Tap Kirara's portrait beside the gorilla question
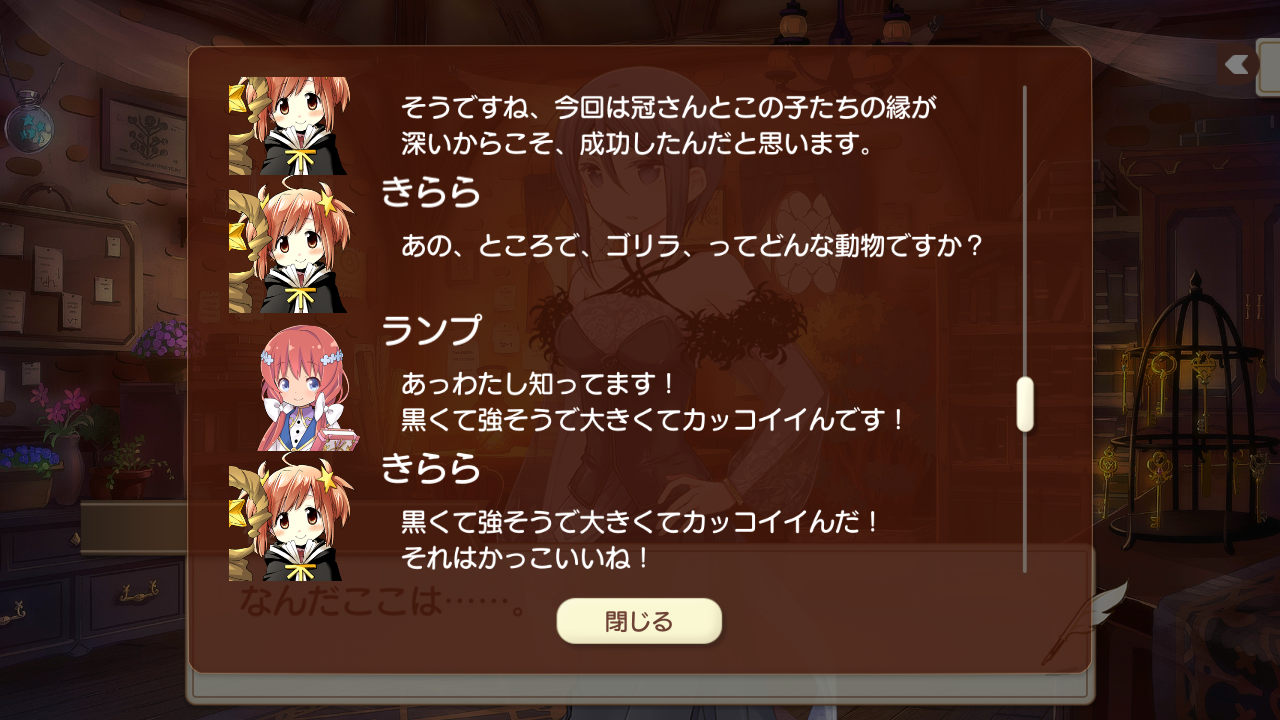This screenshot has height=720, width=1280. (289, 250)
